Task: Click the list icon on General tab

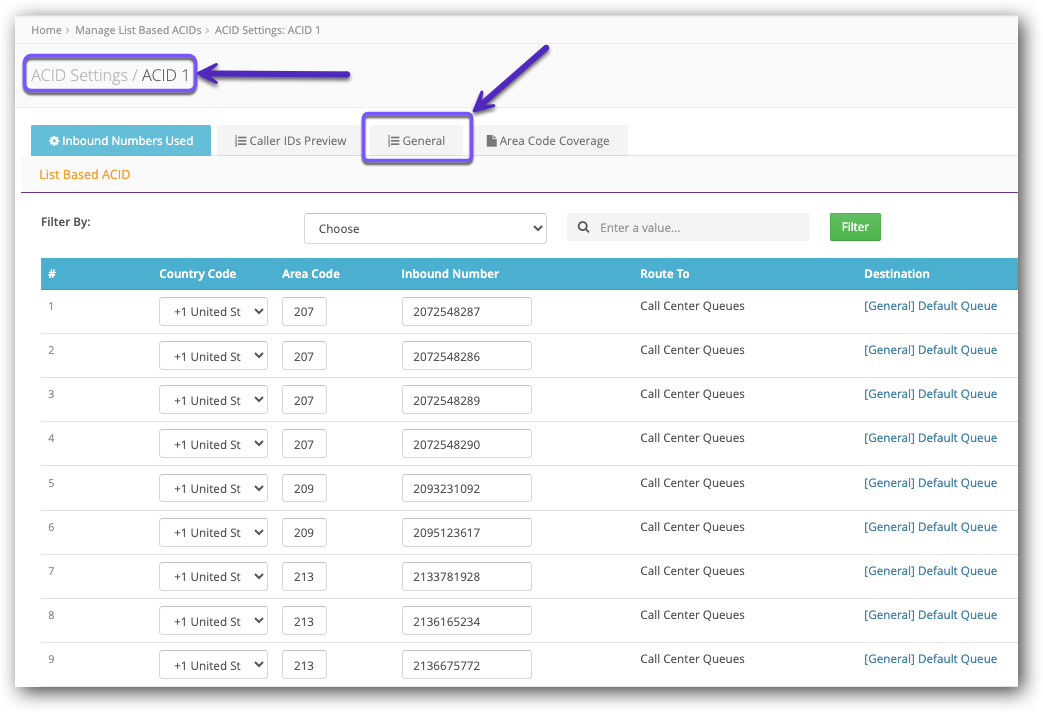Action: point(394,141)
